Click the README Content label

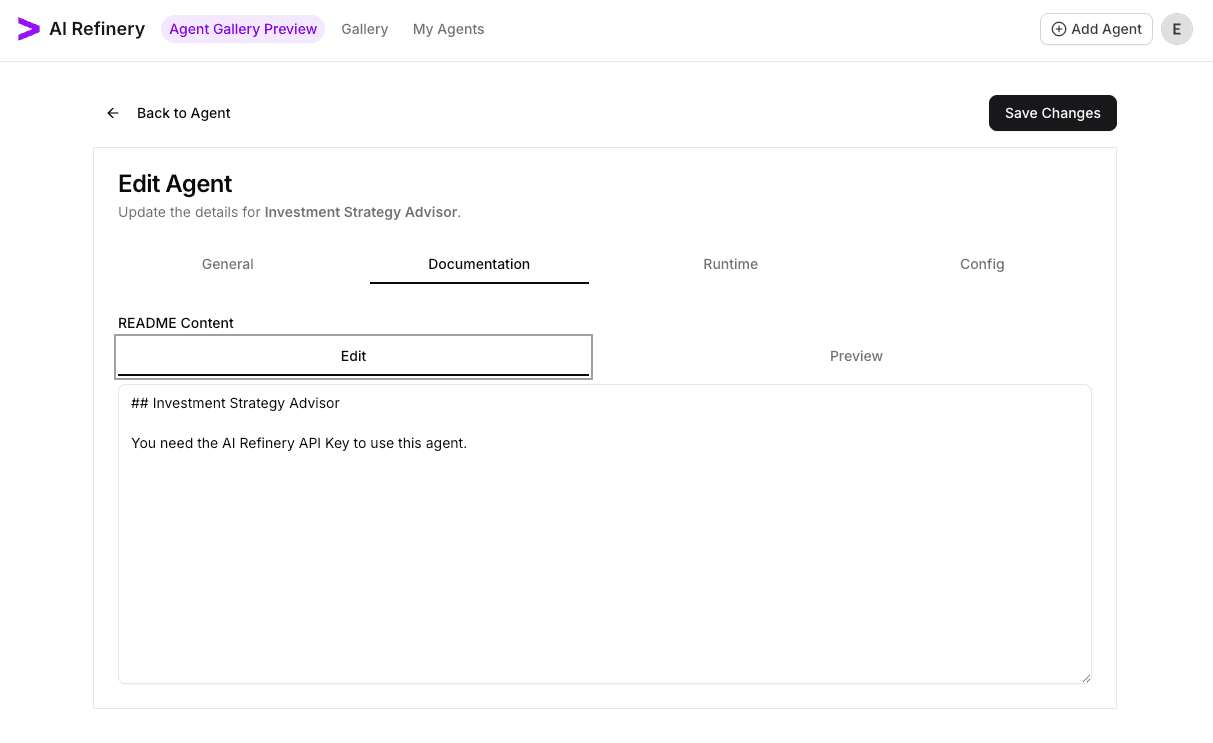pyautogui.click(x=175, y=323)
